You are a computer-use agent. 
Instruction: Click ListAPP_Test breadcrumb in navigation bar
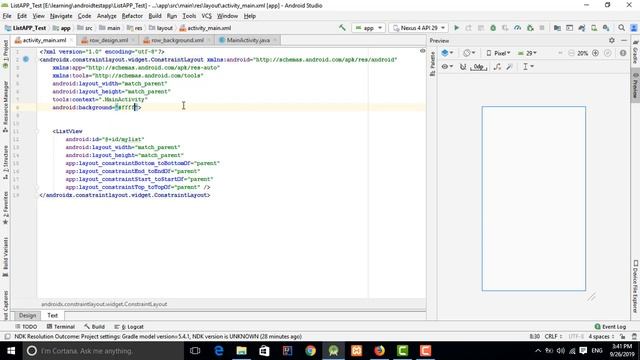[x=25, y=28]
